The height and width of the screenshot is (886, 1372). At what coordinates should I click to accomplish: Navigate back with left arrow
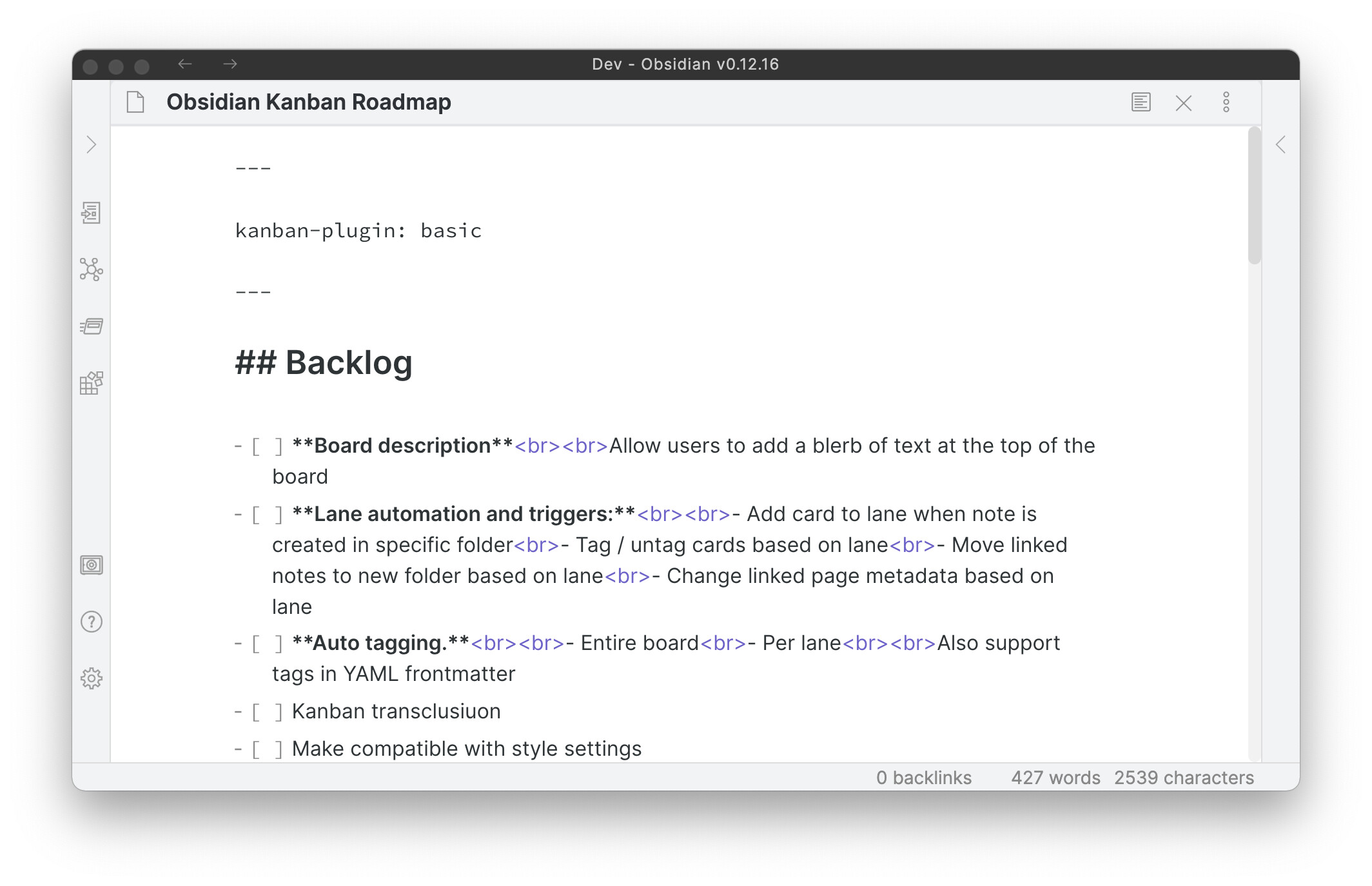185,64
